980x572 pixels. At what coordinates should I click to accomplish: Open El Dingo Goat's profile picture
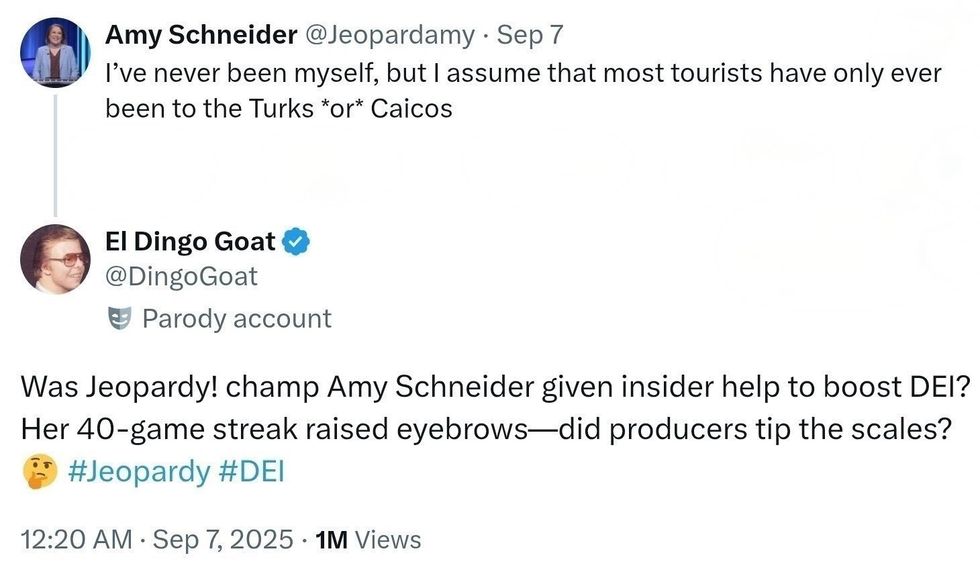55,259
